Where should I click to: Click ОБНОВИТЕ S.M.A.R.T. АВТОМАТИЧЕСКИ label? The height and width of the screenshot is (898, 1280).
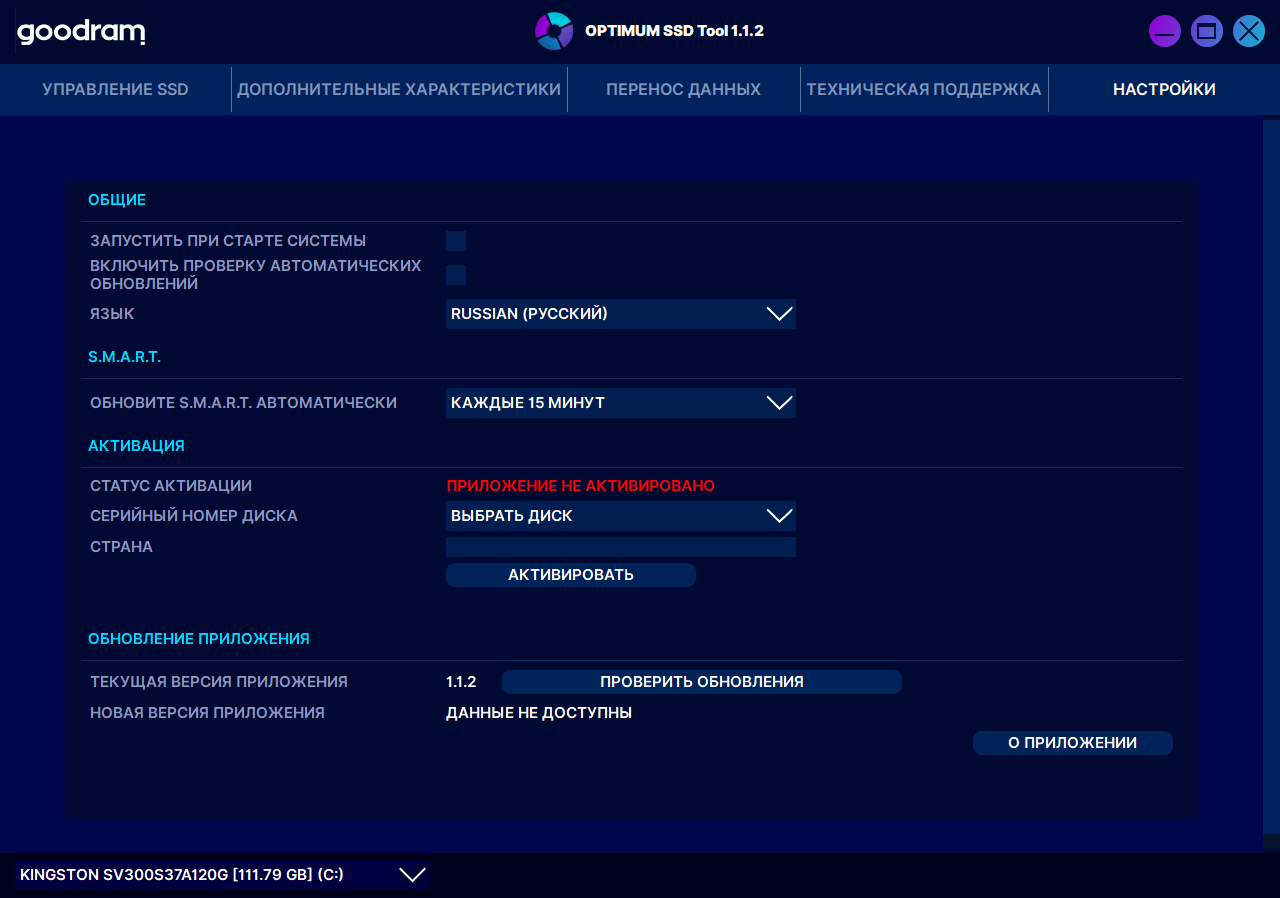(243, 403)
